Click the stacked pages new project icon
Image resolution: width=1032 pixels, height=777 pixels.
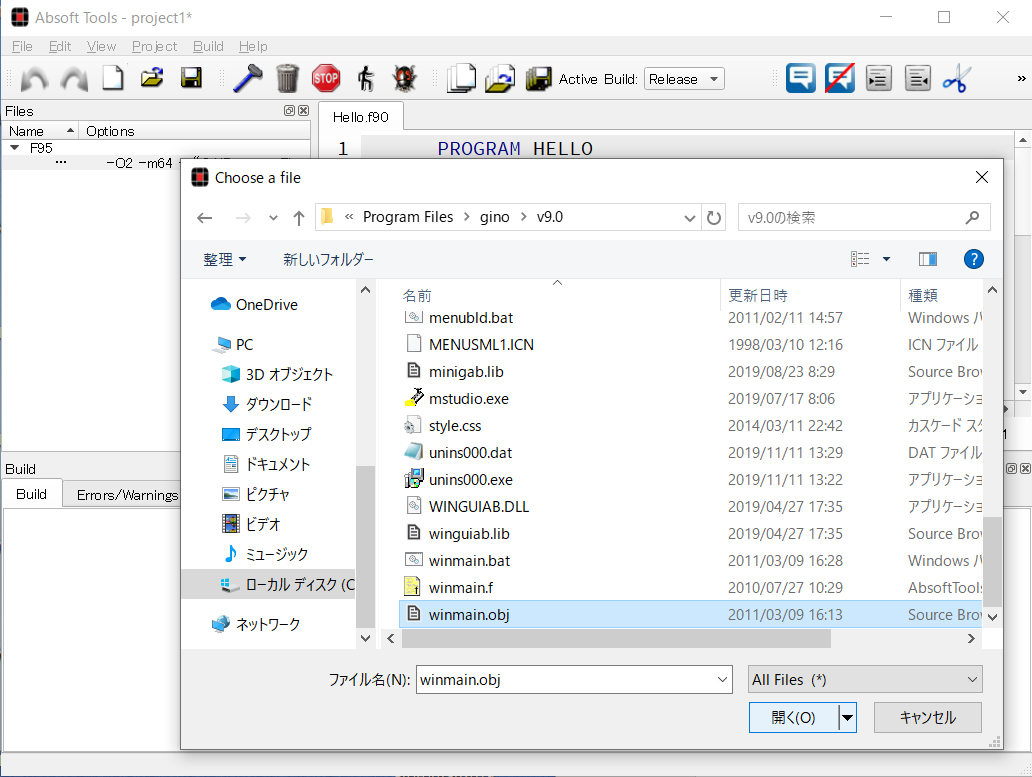click(461, 78)
